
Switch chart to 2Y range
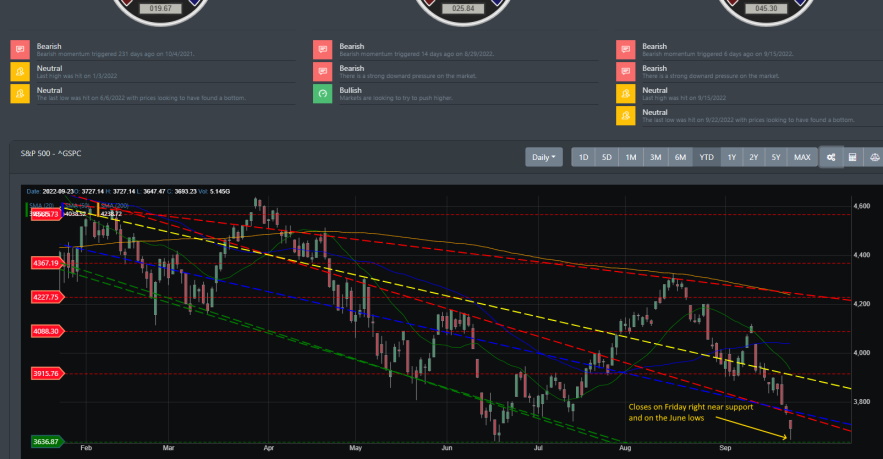pyautogui.click(x=753, y=157)
